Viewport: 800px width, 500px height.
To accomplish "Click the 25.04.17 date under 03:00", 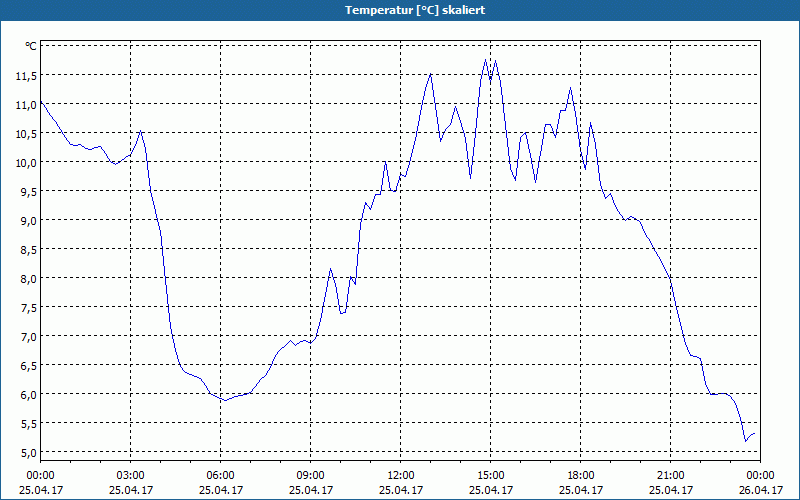I will coord(131,490).
